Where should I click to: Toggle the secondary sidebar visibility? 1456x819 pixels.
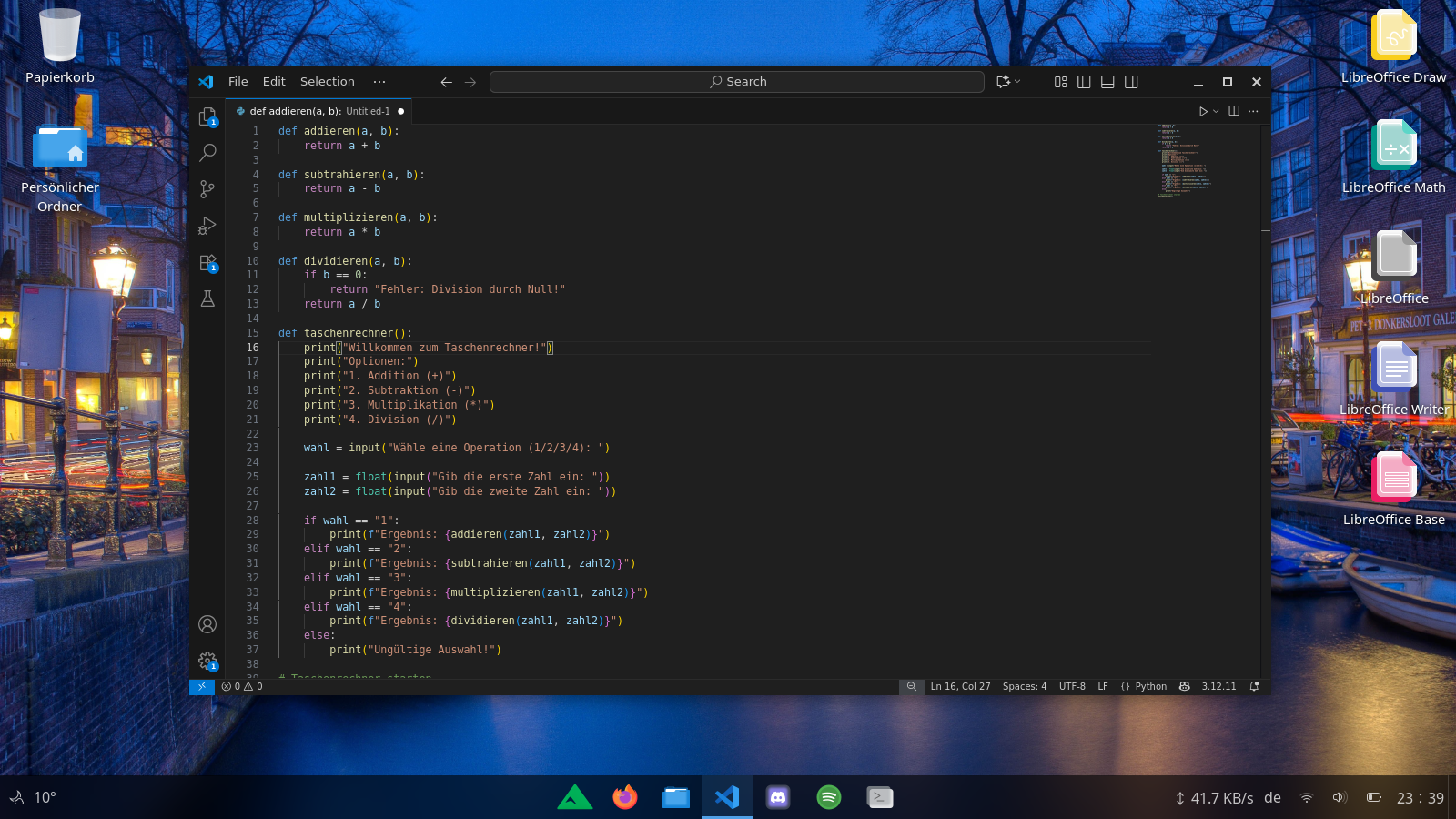click(x=1131, y=81)
